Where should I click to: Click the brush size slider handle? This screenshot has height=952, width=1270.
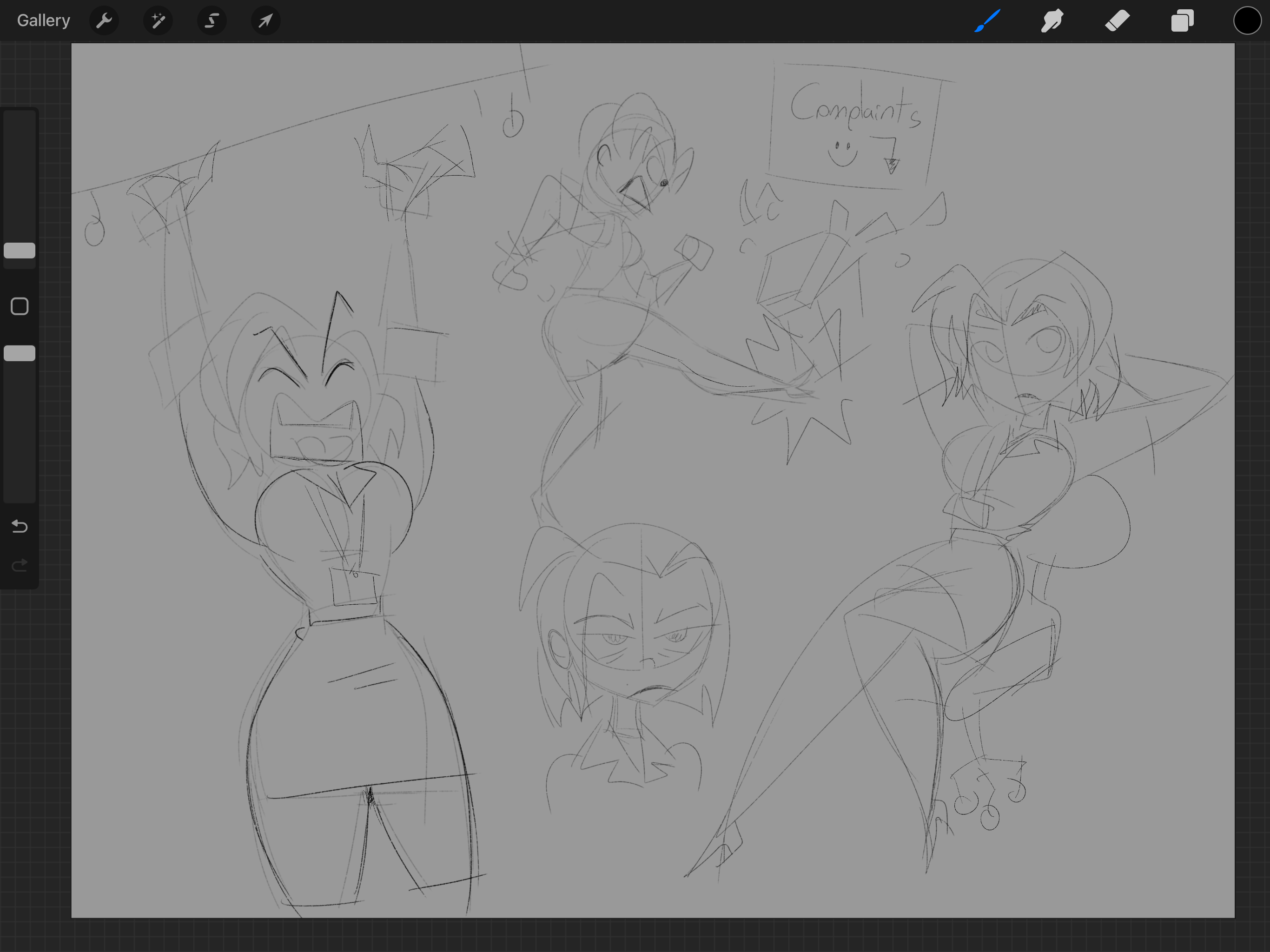point(20,251)
